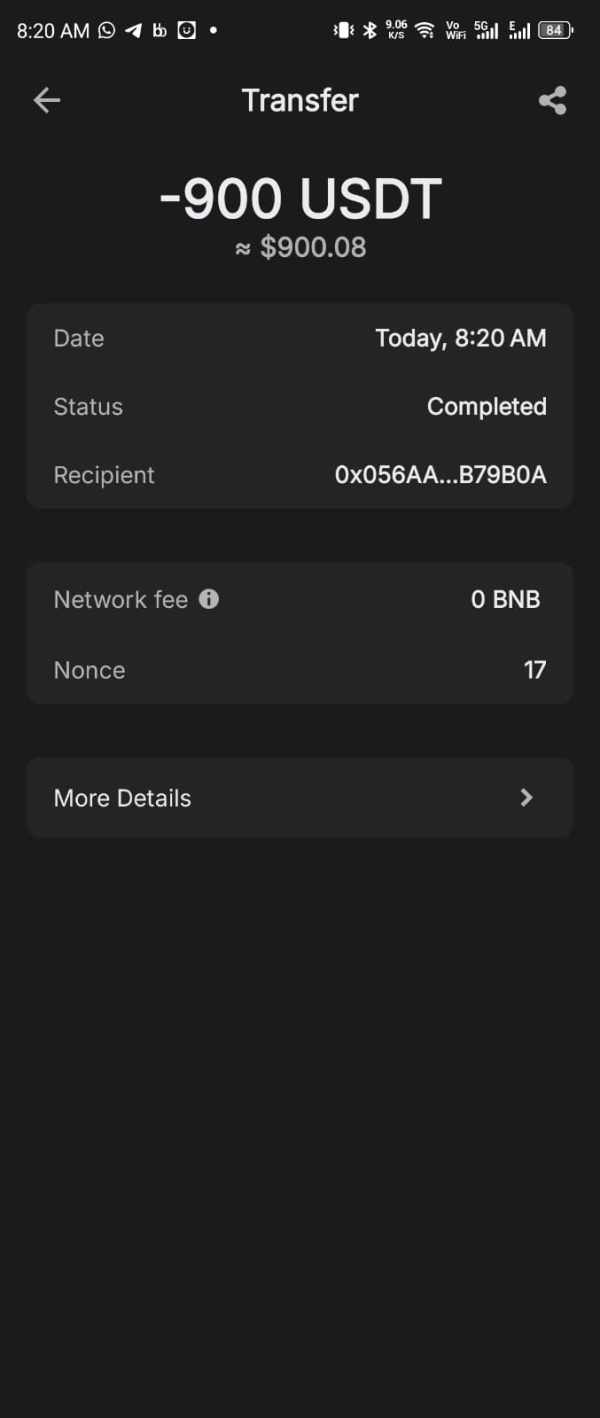
Task: Tap the 5G signal strength icon
Action: (487, 30)
